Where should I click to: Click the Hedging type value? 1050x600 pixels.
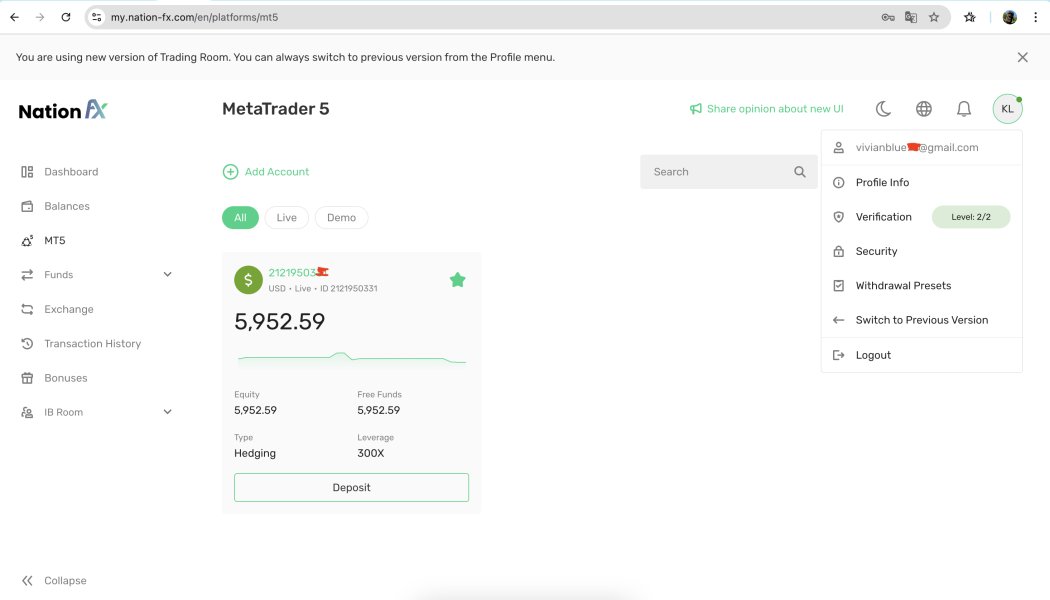click(254, 453)
